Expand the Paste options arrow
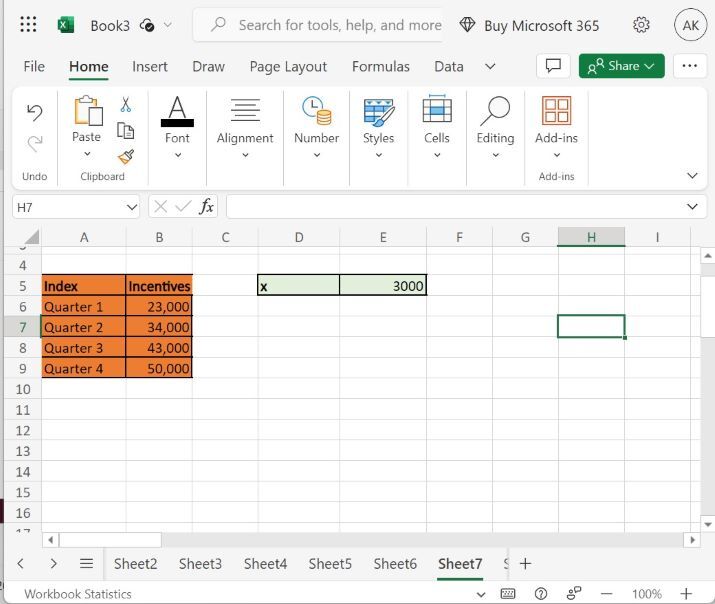Viewport: 715px width, 604px height. (x=87, y=154)
